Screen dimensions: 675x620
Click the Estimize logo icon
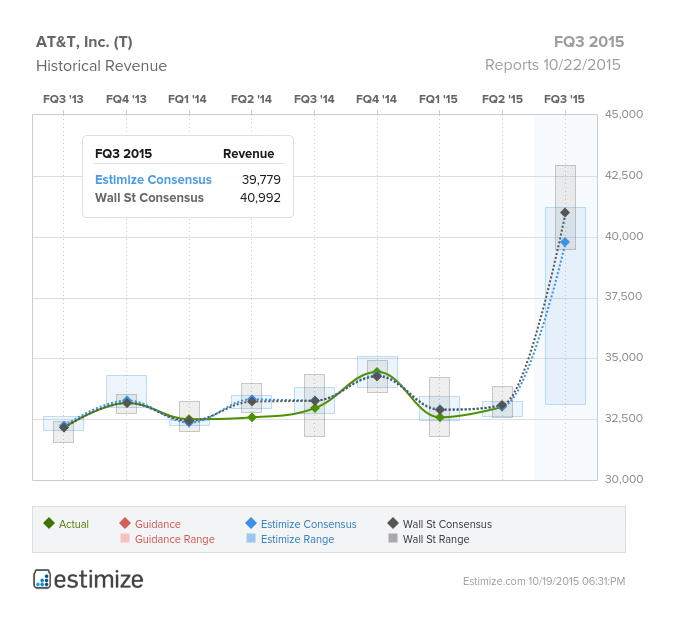(x=42, y=579)
